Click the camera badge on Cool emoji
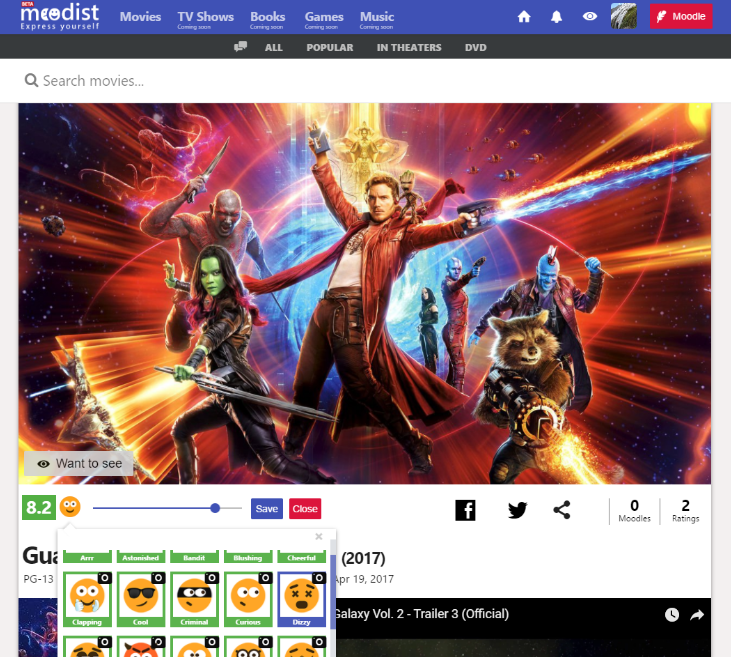 click(159, 578)
